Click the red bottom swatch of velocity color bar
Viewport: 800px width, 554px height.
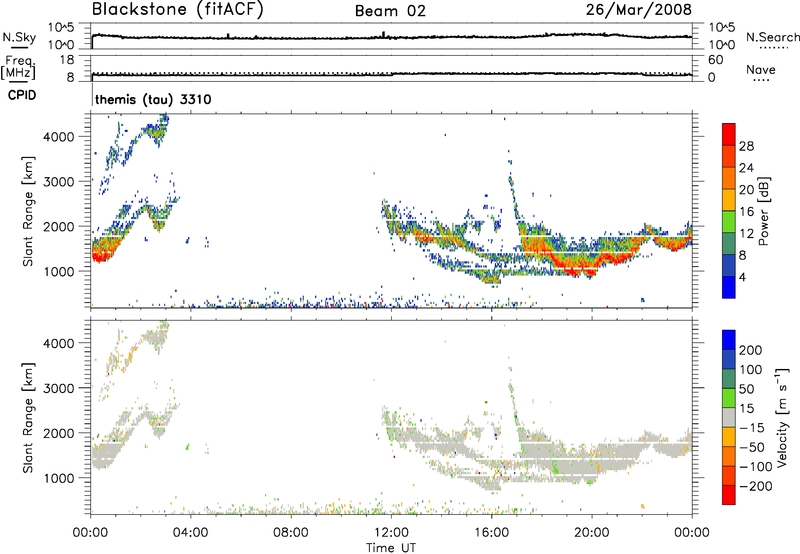pyautogui.click(x=729, y=495)
